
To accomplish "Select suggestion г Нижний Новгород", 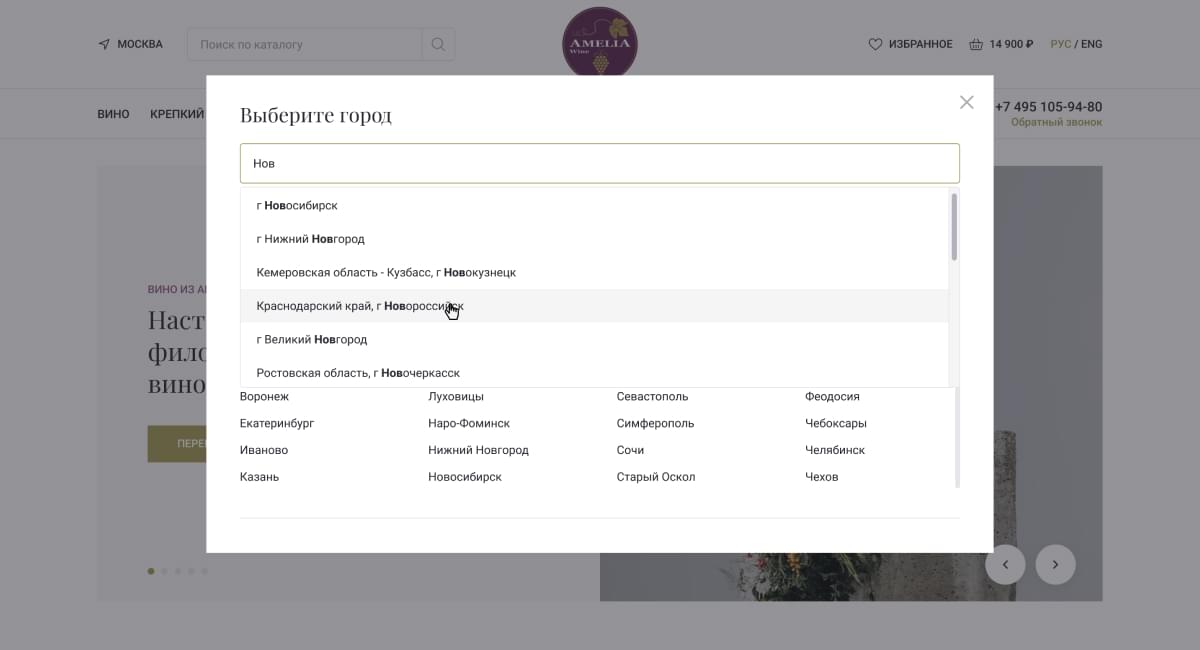I will [x=594, y=239].
